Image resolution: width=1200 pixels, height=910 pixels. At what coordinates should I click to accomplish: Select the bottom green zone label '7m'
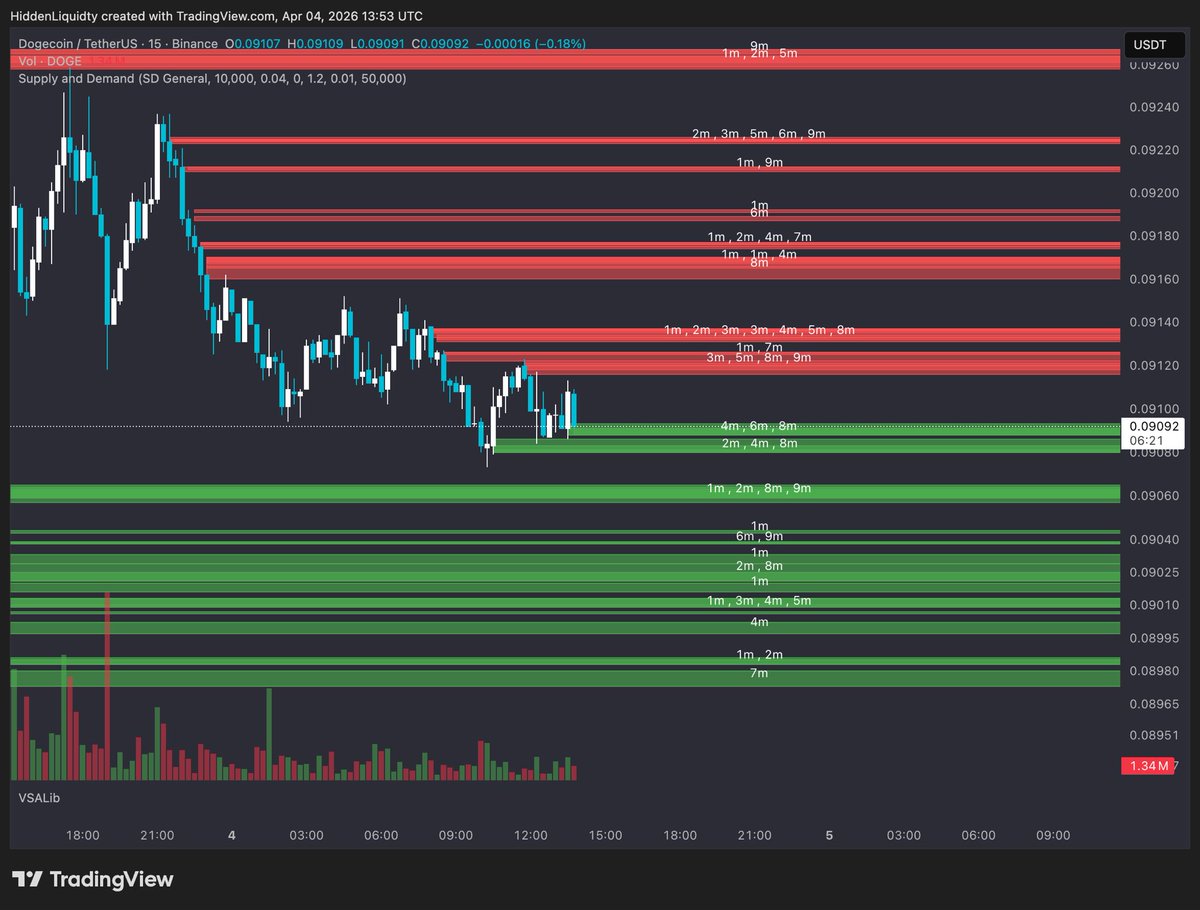(x=759, y=674)
